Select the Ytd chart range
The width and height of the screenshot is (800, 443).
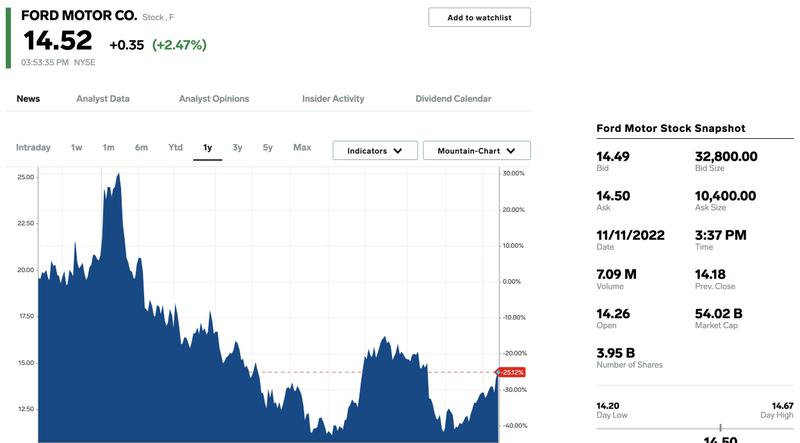(175, 147)
